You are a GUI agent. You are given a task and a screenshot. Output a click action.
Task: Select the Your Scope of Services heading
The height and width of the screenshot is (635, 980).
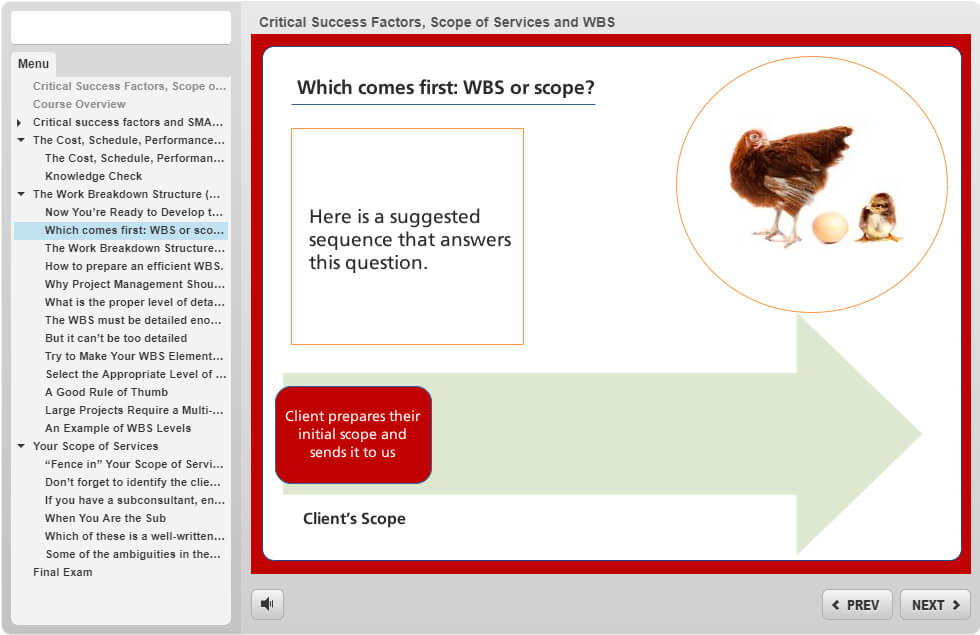pos(96,446)
